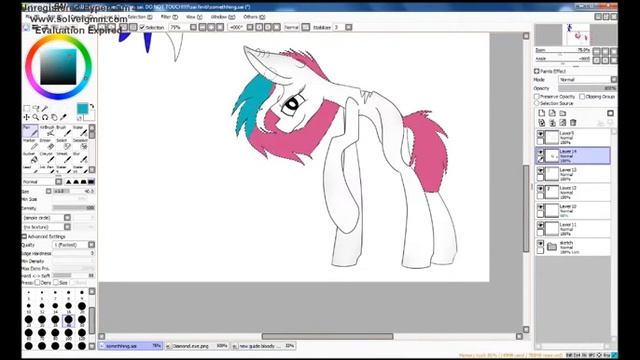Open the Selection menu
This screenshot has width=640, height=360.
(140, 17)
